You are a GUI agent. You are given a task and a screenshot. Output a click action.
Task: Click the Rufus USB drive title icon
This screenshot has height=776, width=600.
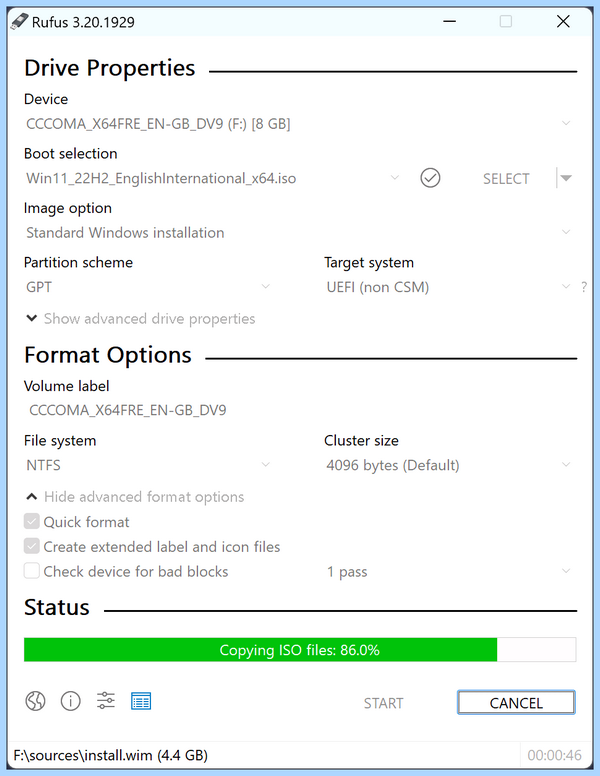19,22
